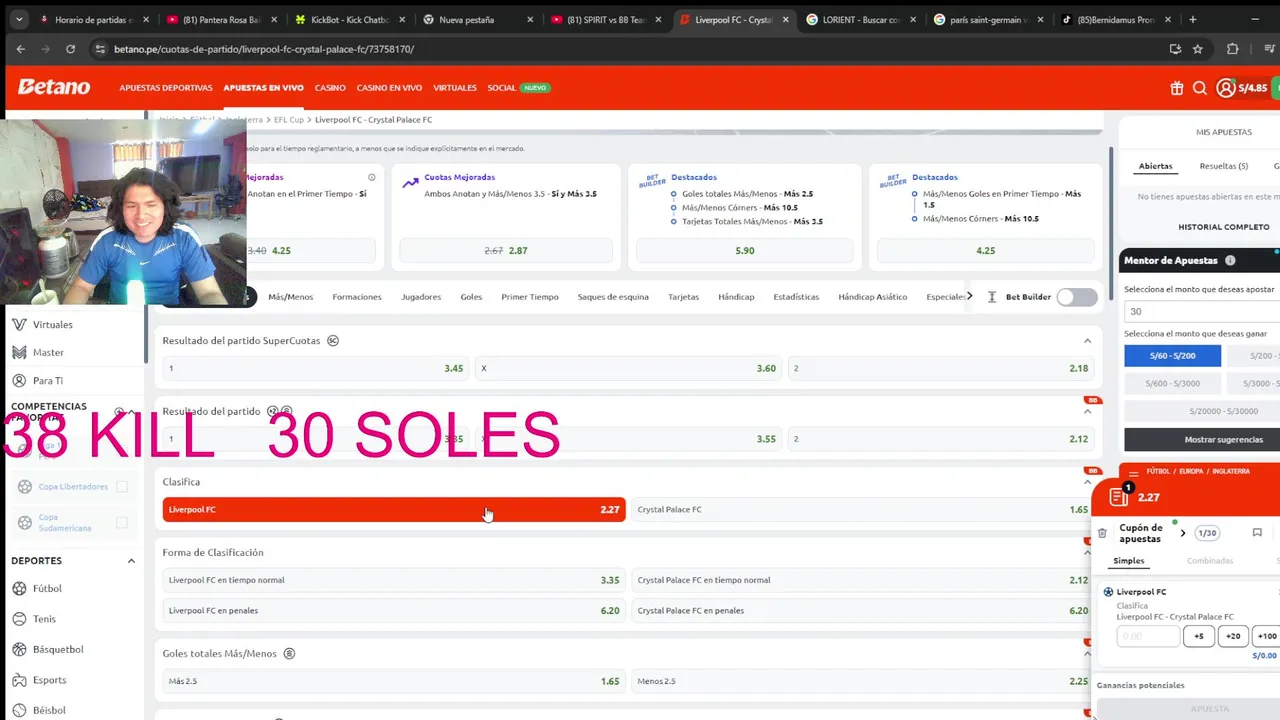Click Crystal Palace FC Clasifica odds 1.65
Image resolution: width=1280 pixels, height=720 pixels.
(x=862, y=510)
